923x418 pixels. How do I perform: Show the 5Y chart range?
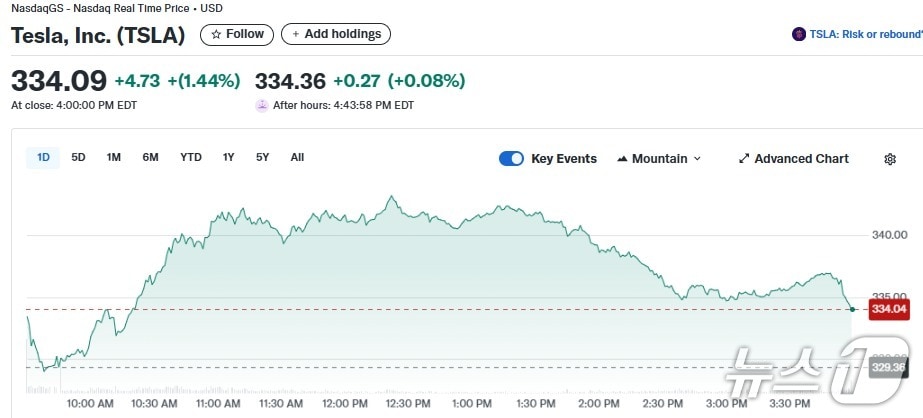(263, 157)
